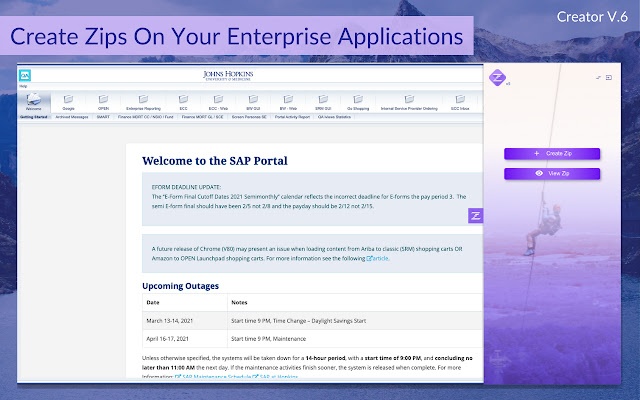640x400 pixels.
Task: Click the Create Zip button
Action: click(x=552, y=153)
